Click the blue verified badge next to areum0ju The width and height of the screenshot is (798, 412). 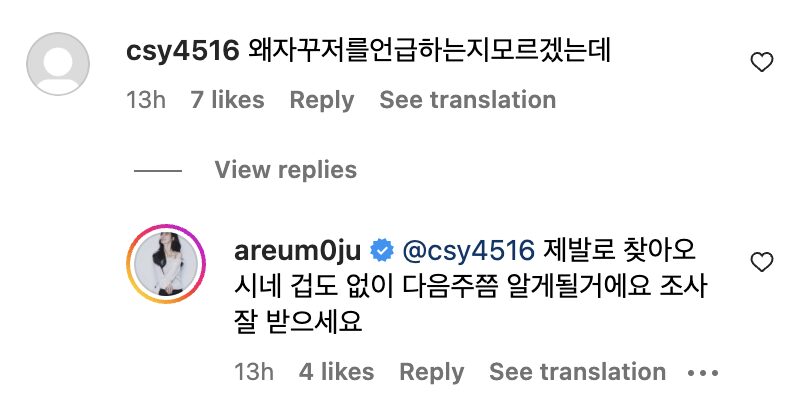(x=382, y=251)
